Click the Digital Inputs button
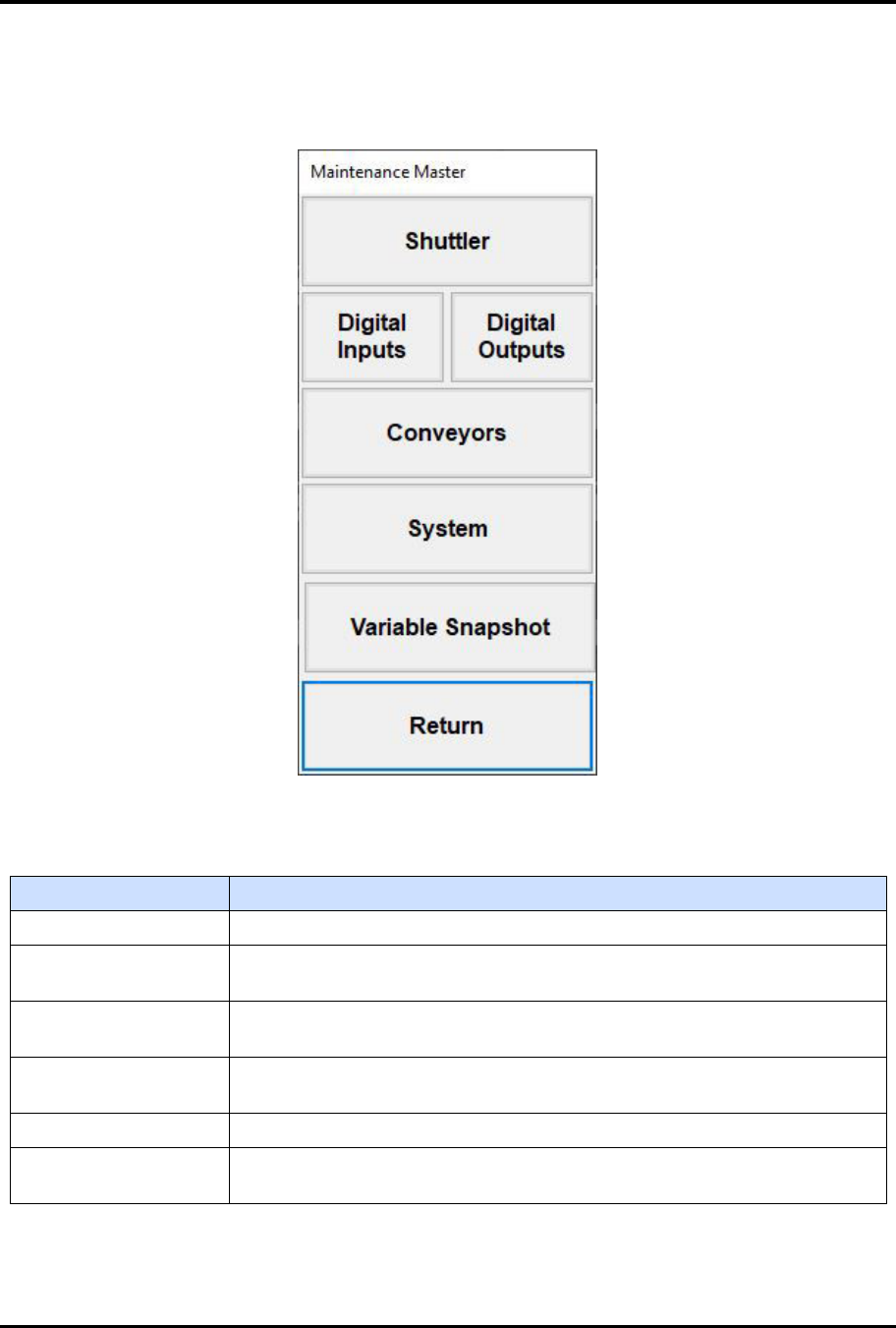The image size is (896, 1328). pyautogui.click(x=372, y=336)
